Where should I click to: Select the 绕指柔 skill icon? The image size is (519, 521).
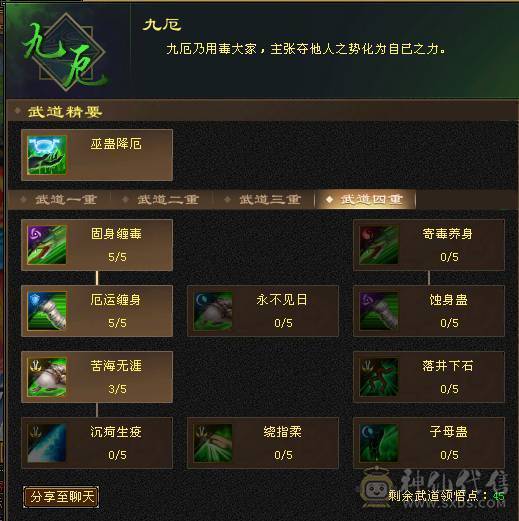pyautogui.click(x=213, y=443)
